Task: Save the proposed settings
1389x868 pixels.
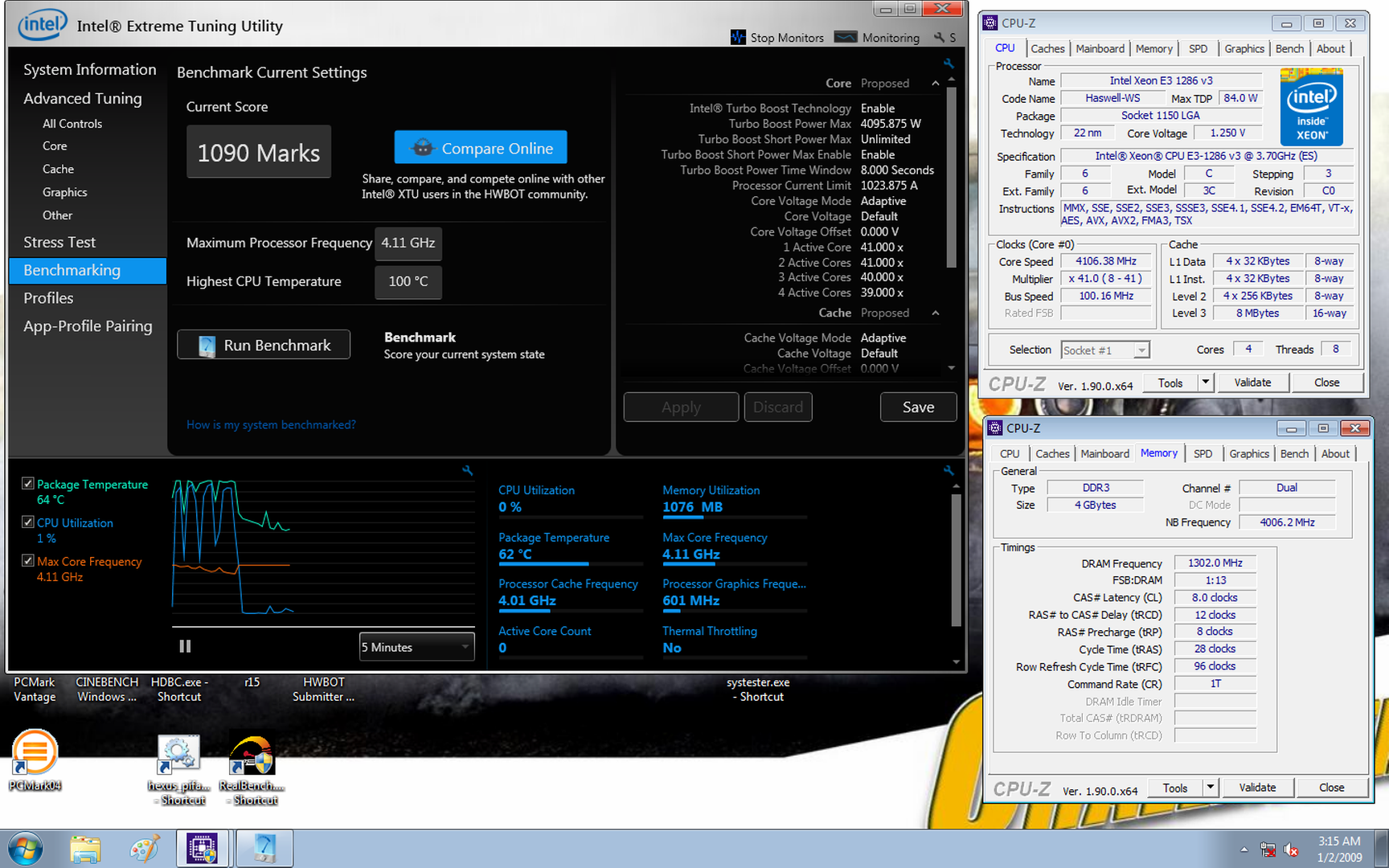Action: 918,407
